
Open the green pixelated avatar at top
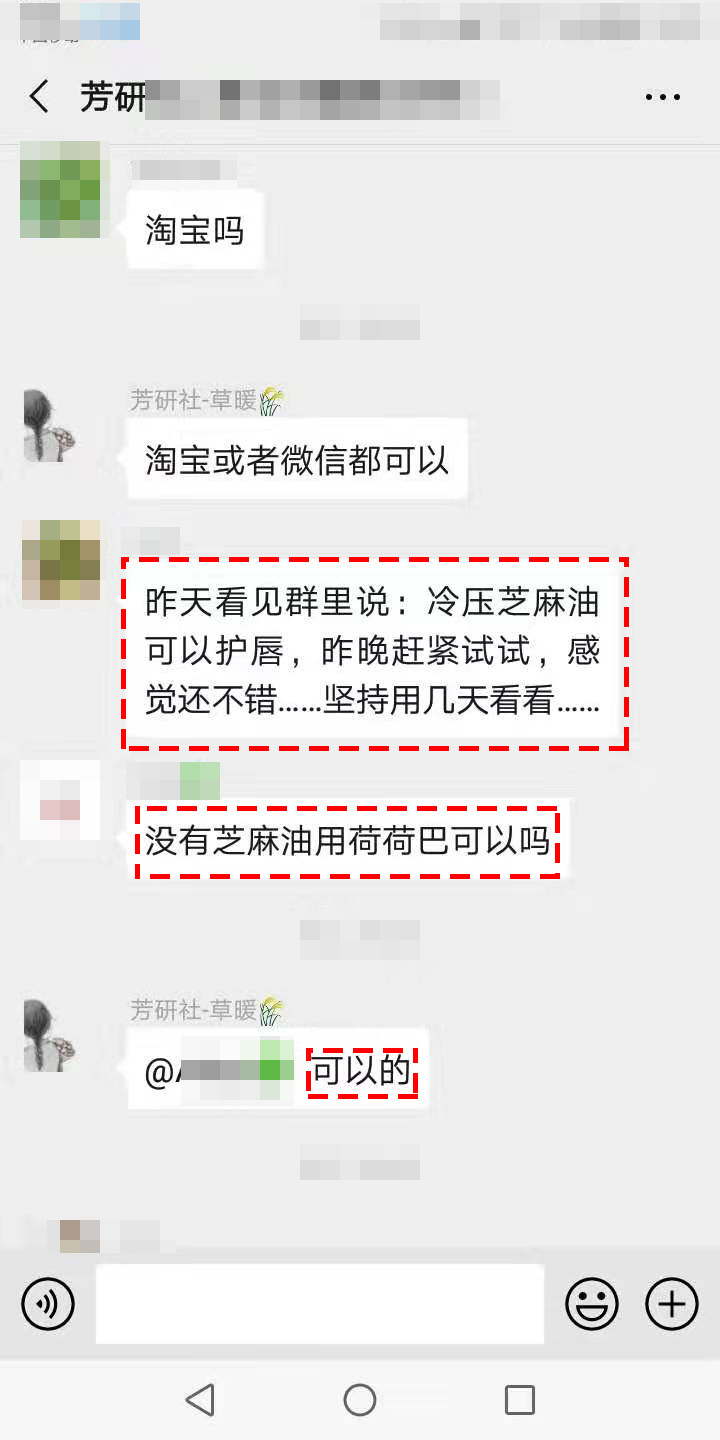point(60,190)
